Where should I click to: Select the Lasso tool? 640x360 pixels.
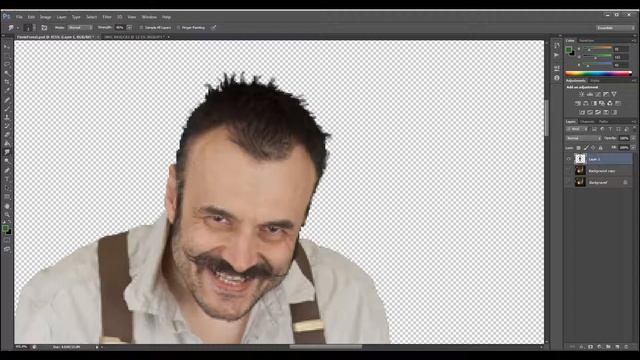click(x=7, y=64)
